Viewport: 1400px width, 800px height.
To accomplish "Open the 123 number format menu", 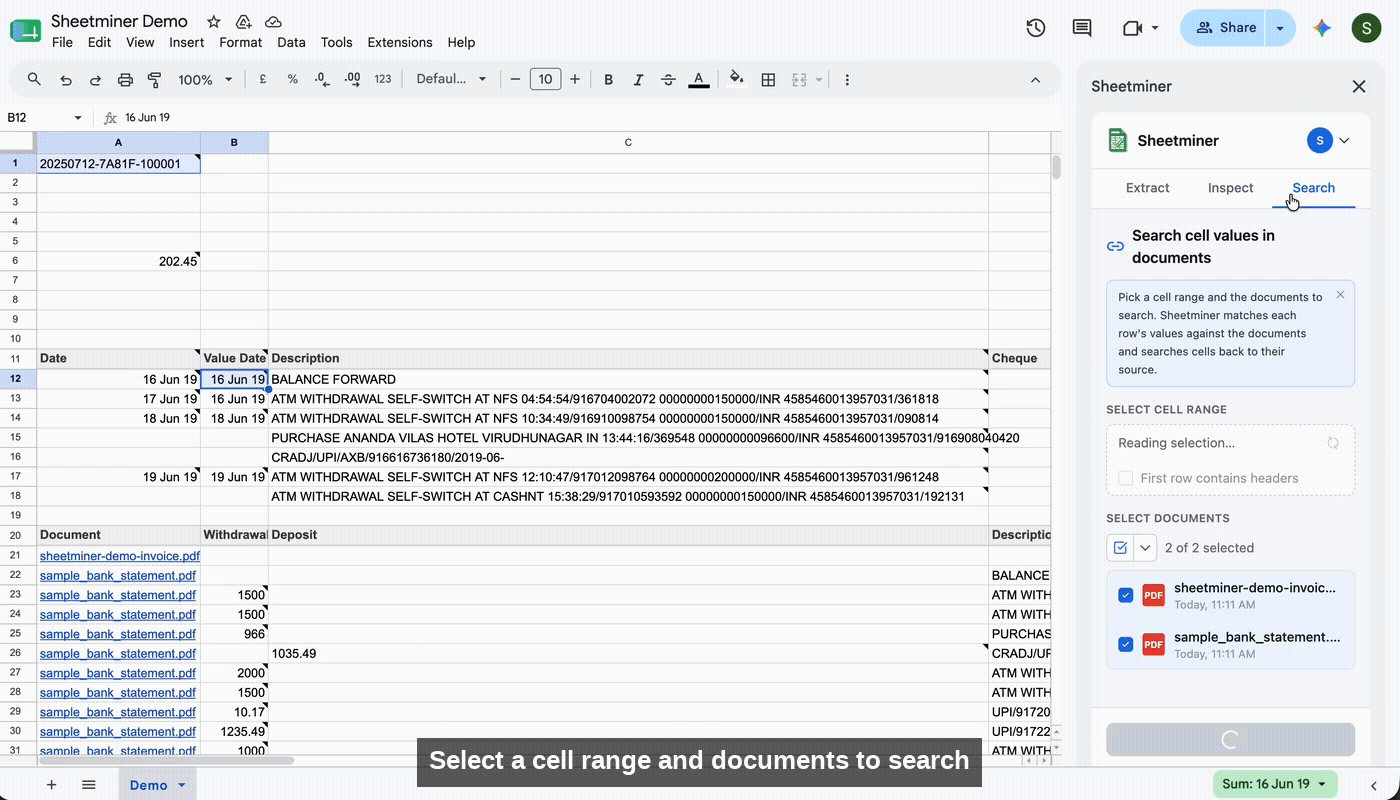I will 383,80.
